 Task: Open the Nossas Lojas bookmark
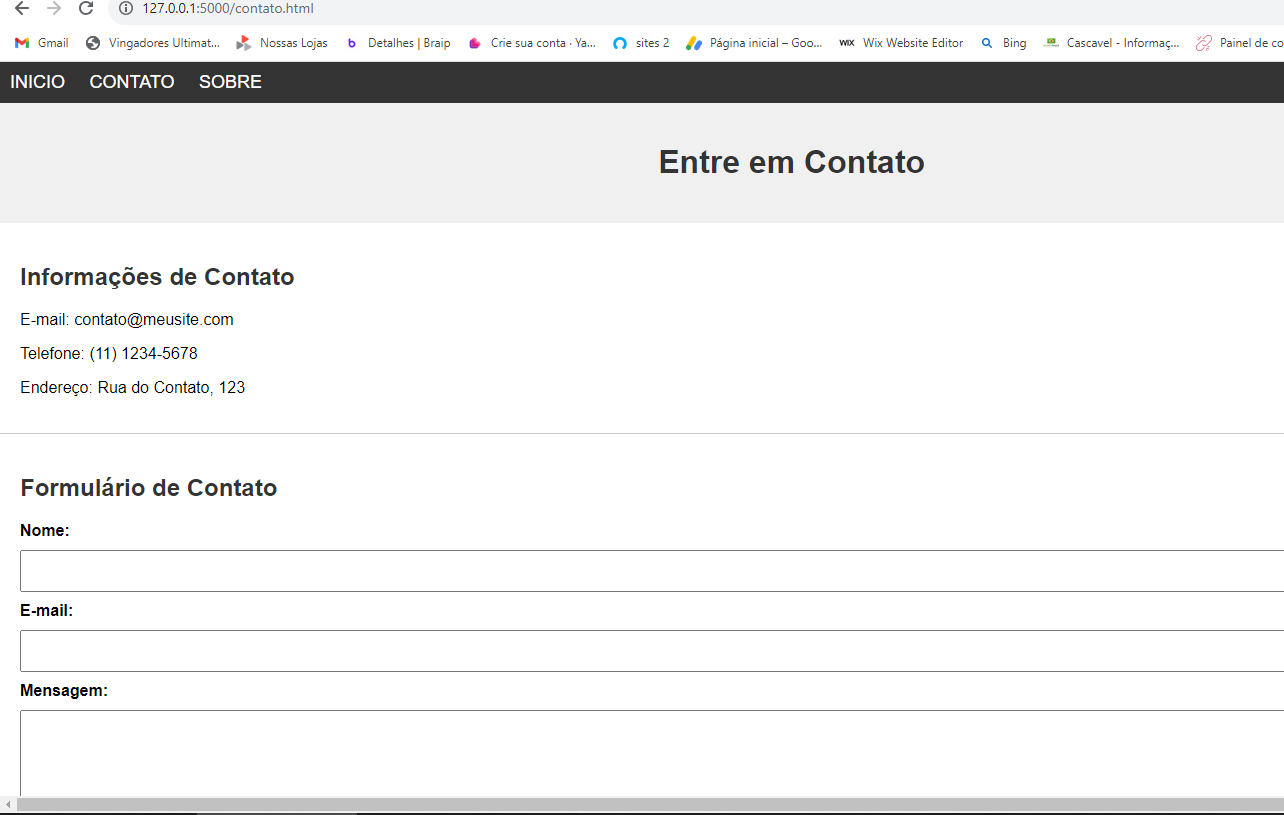tap(282, 43)
